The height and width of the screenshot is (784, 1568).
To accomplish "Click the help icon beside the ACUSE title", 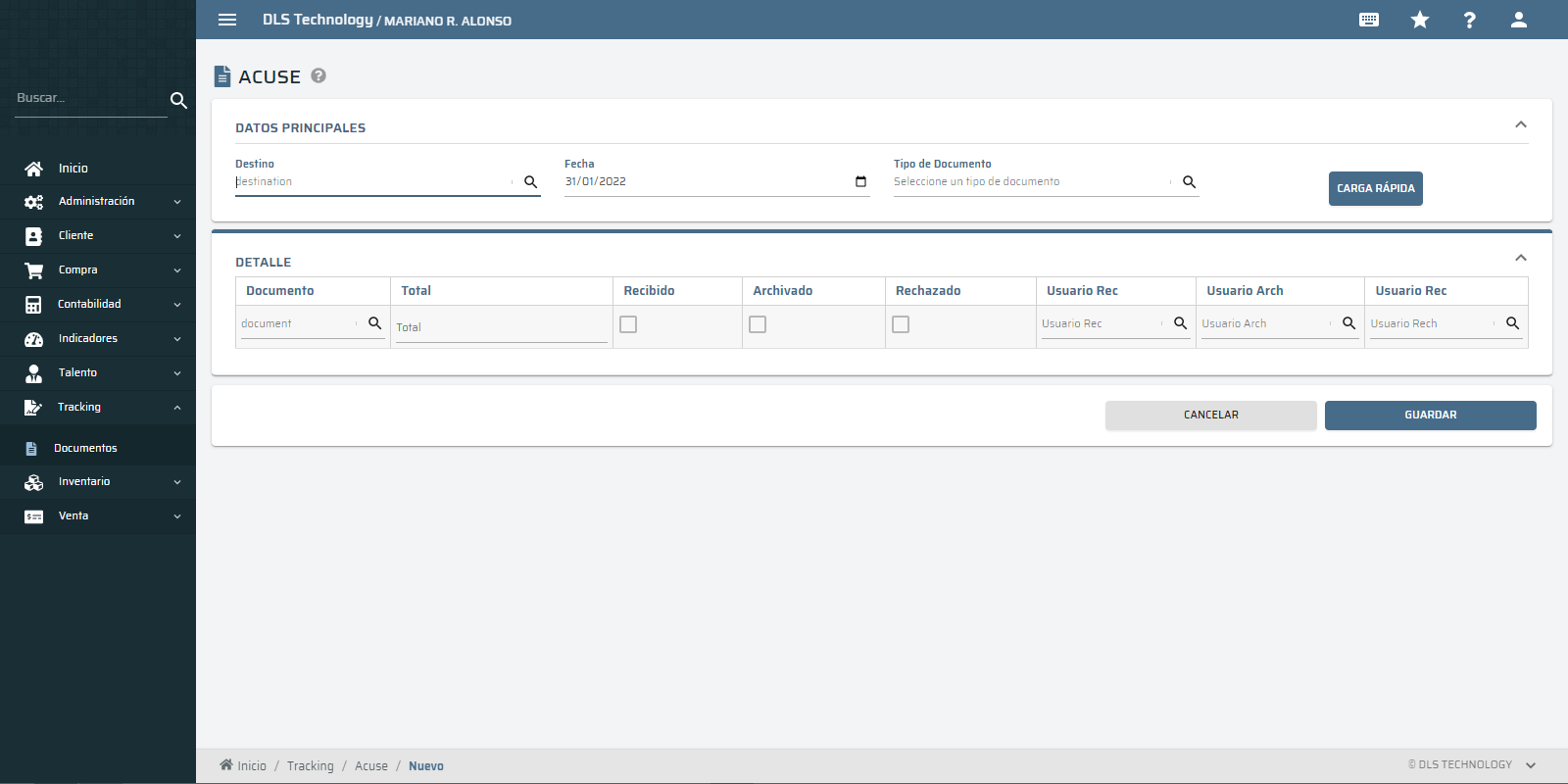I will pos(318,75).
